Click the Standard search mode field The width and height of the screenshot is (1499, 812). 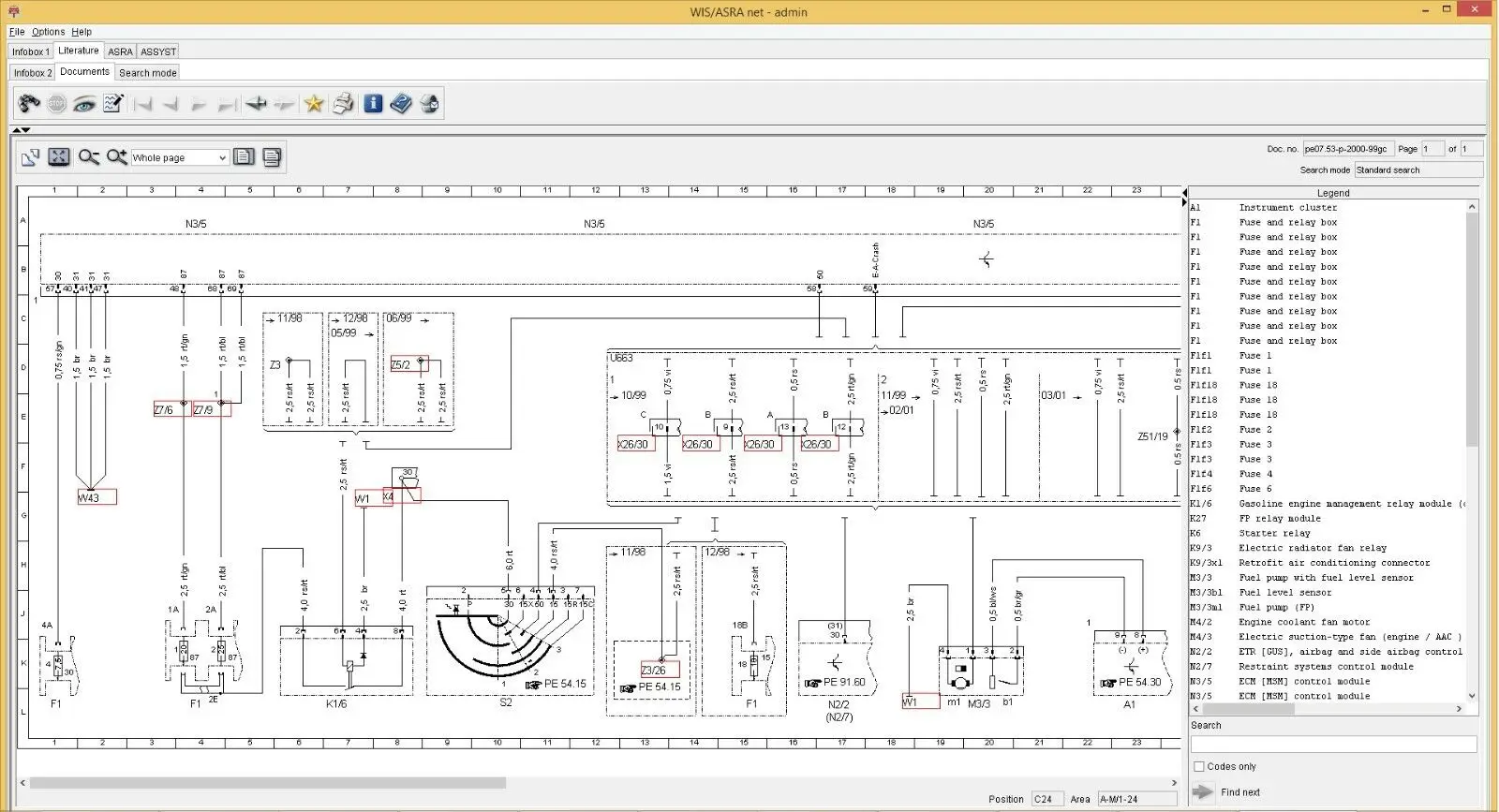(1418, 170)
